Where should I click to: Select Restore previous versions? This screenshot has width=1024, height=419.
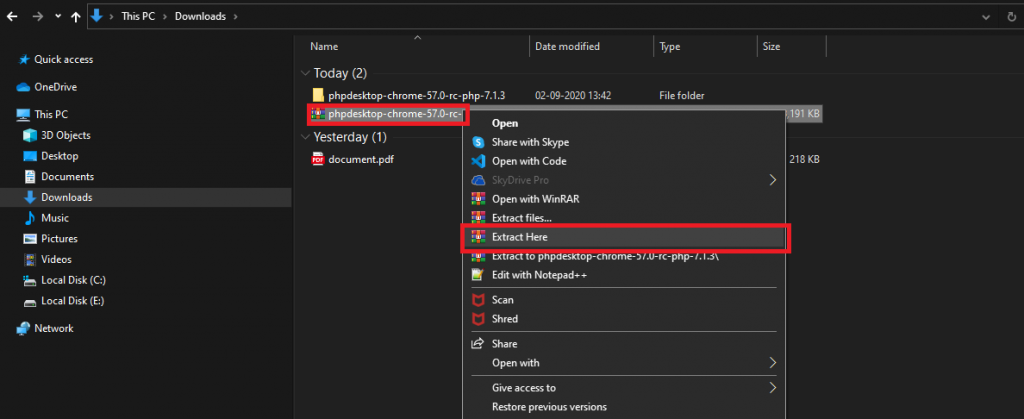coord(549,407)
